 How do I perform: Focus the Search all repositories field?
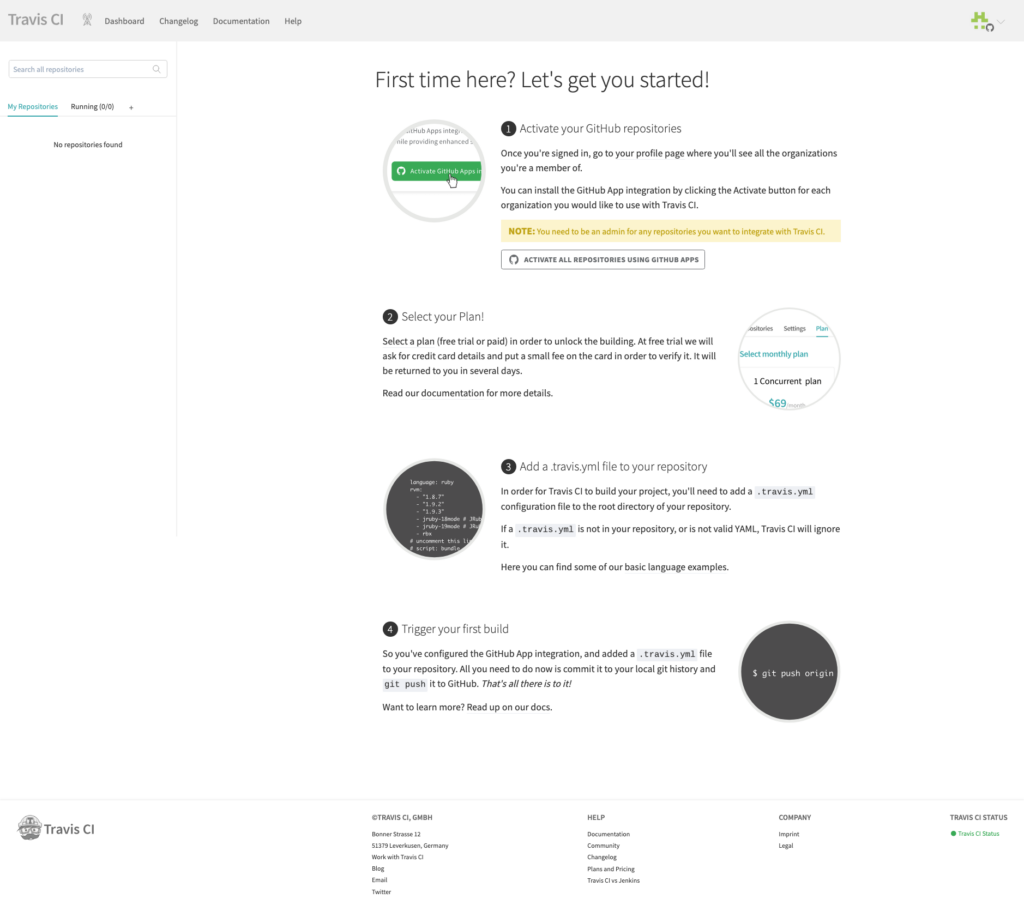[88, 69]
